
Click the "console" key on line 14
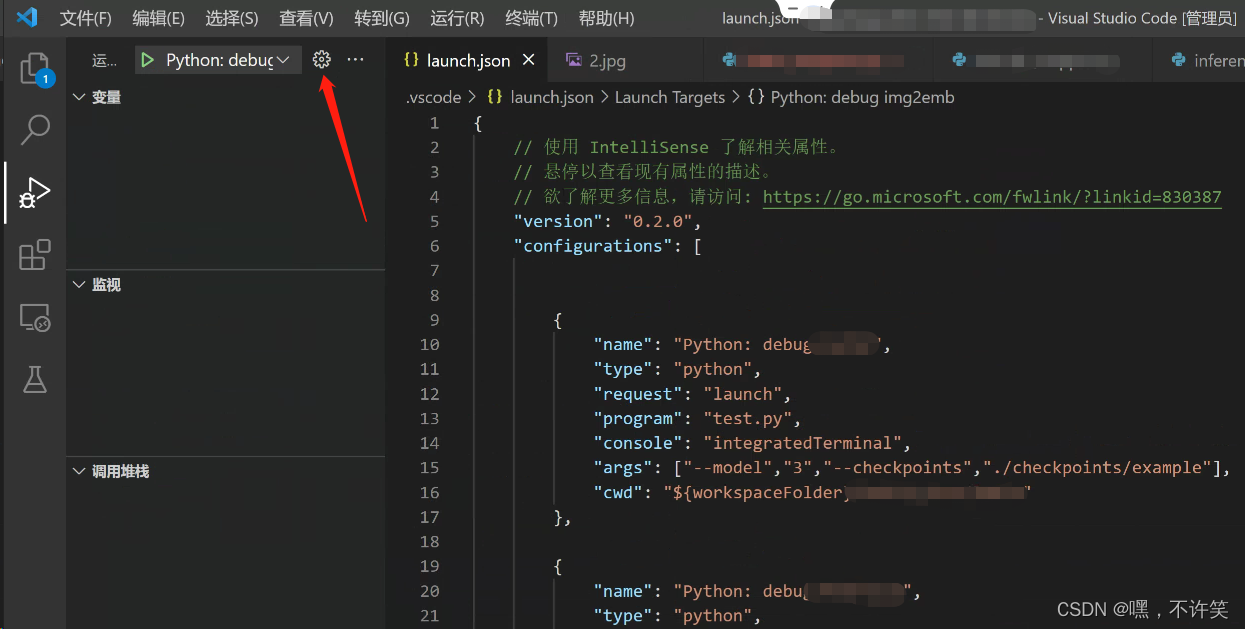[x=637, y=443]
